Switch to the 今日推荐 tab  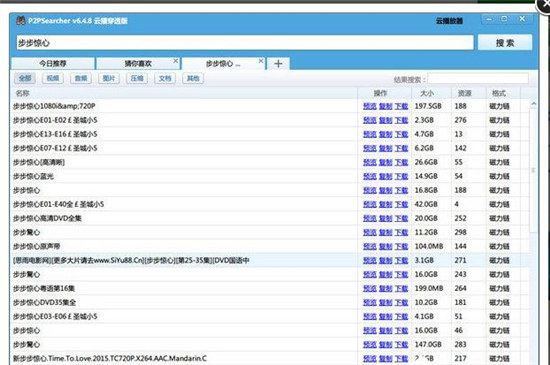pyautogui.click(x=53, y=63)
